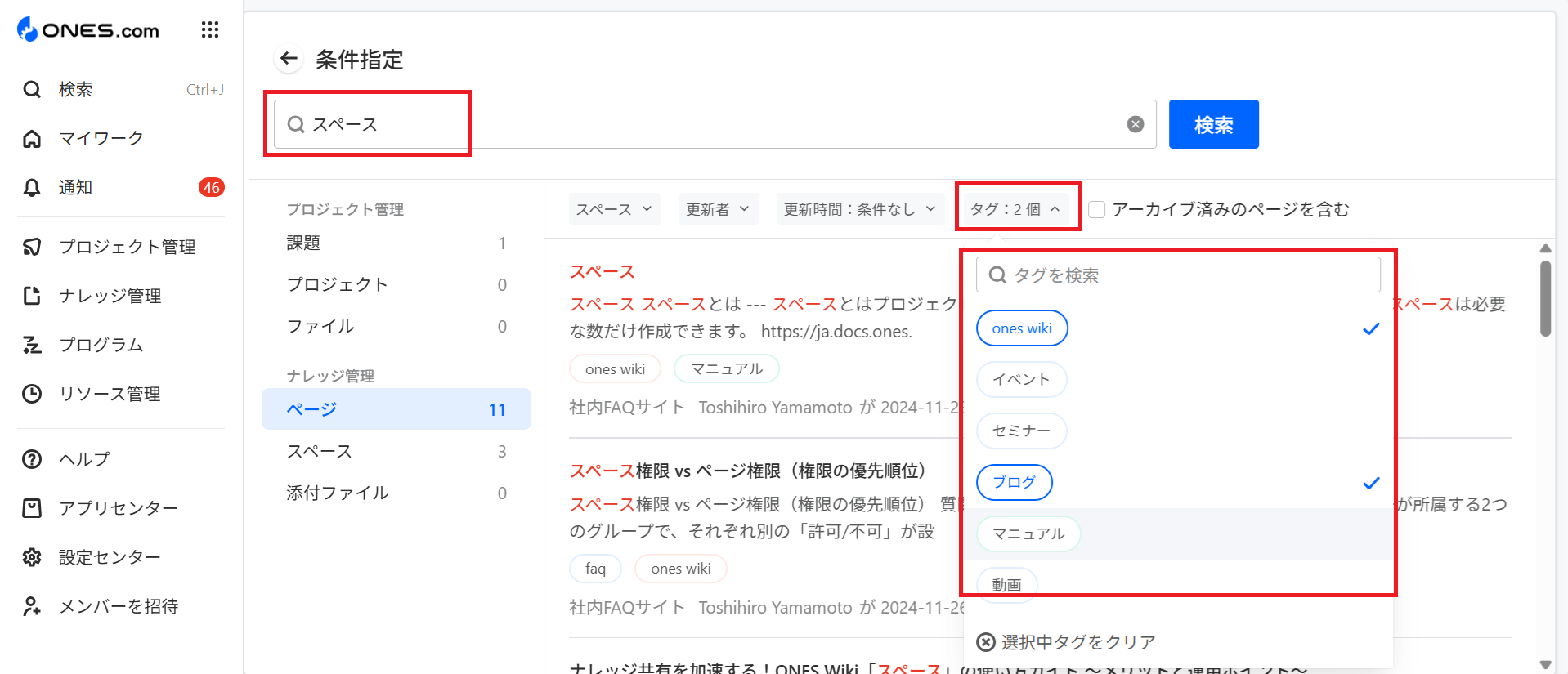The image size is (1568, 674).
Task: Select ファイル category in results list
Action: (x=396, y=326)
